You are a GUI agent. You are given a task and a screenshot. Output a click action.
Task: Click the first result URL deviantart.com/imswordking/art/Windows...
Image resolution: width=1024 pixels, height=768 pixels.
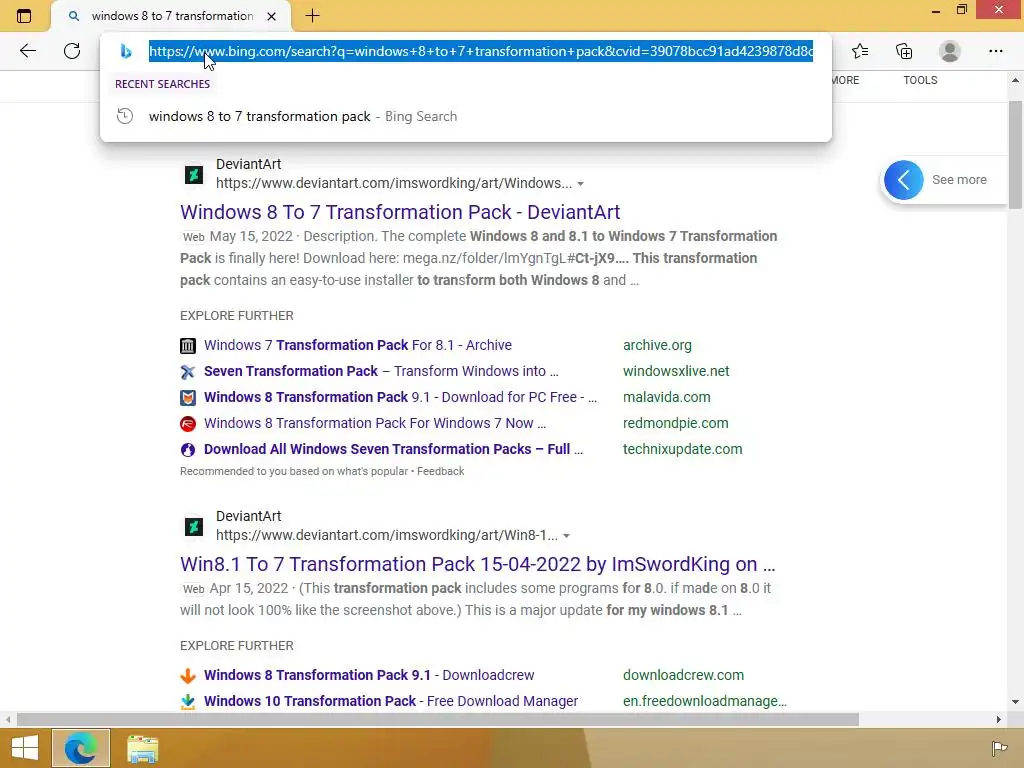click(394, 184)
